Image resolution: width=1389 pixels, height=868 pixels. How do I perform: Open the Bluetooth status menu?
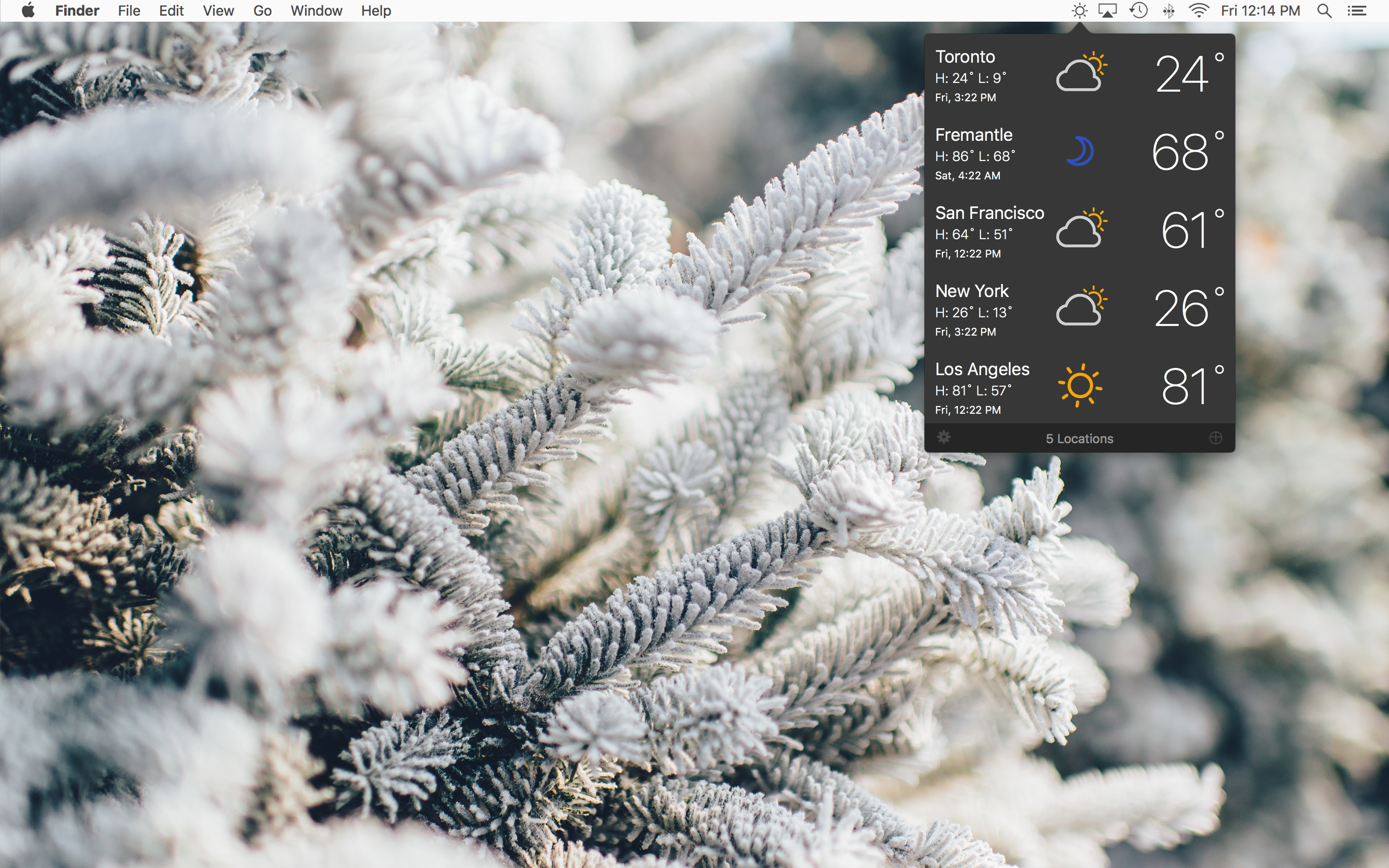click(x=1169, y=10)
